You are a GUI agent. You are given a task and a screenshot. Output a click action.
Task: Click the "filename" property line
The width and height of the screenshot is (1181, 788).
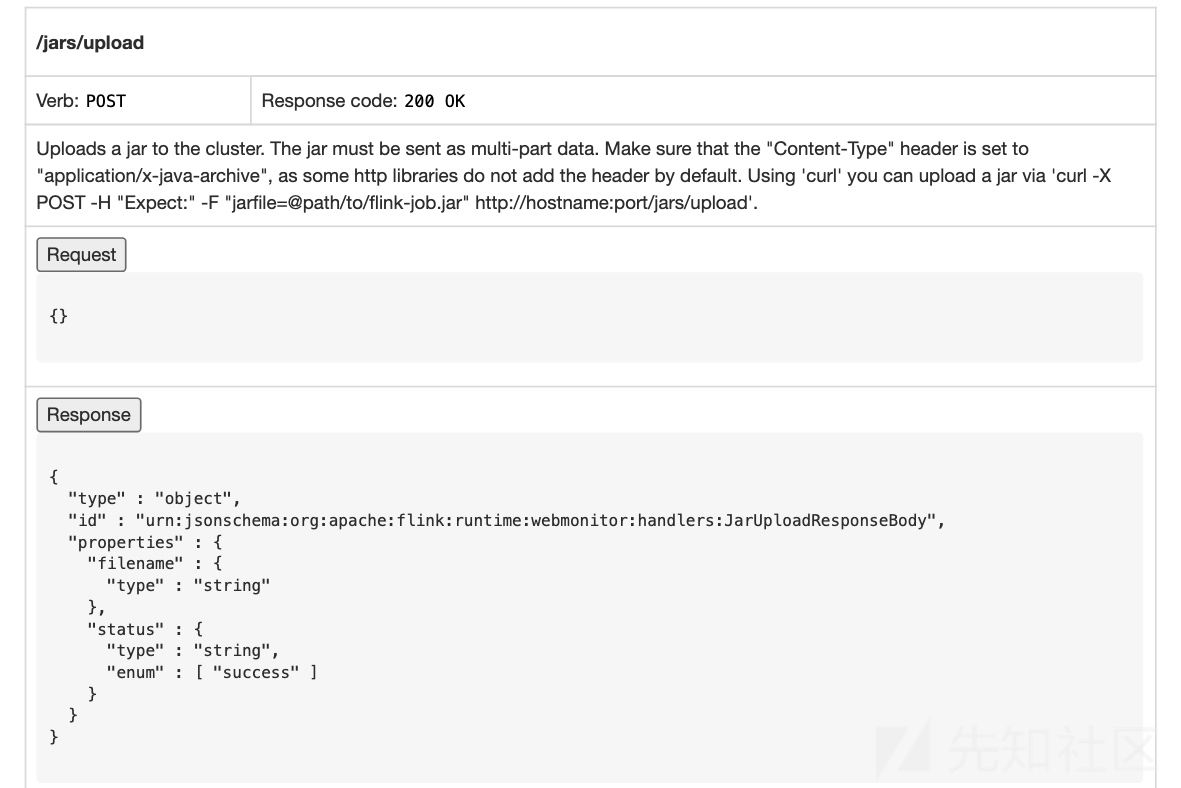coord(154,564)
